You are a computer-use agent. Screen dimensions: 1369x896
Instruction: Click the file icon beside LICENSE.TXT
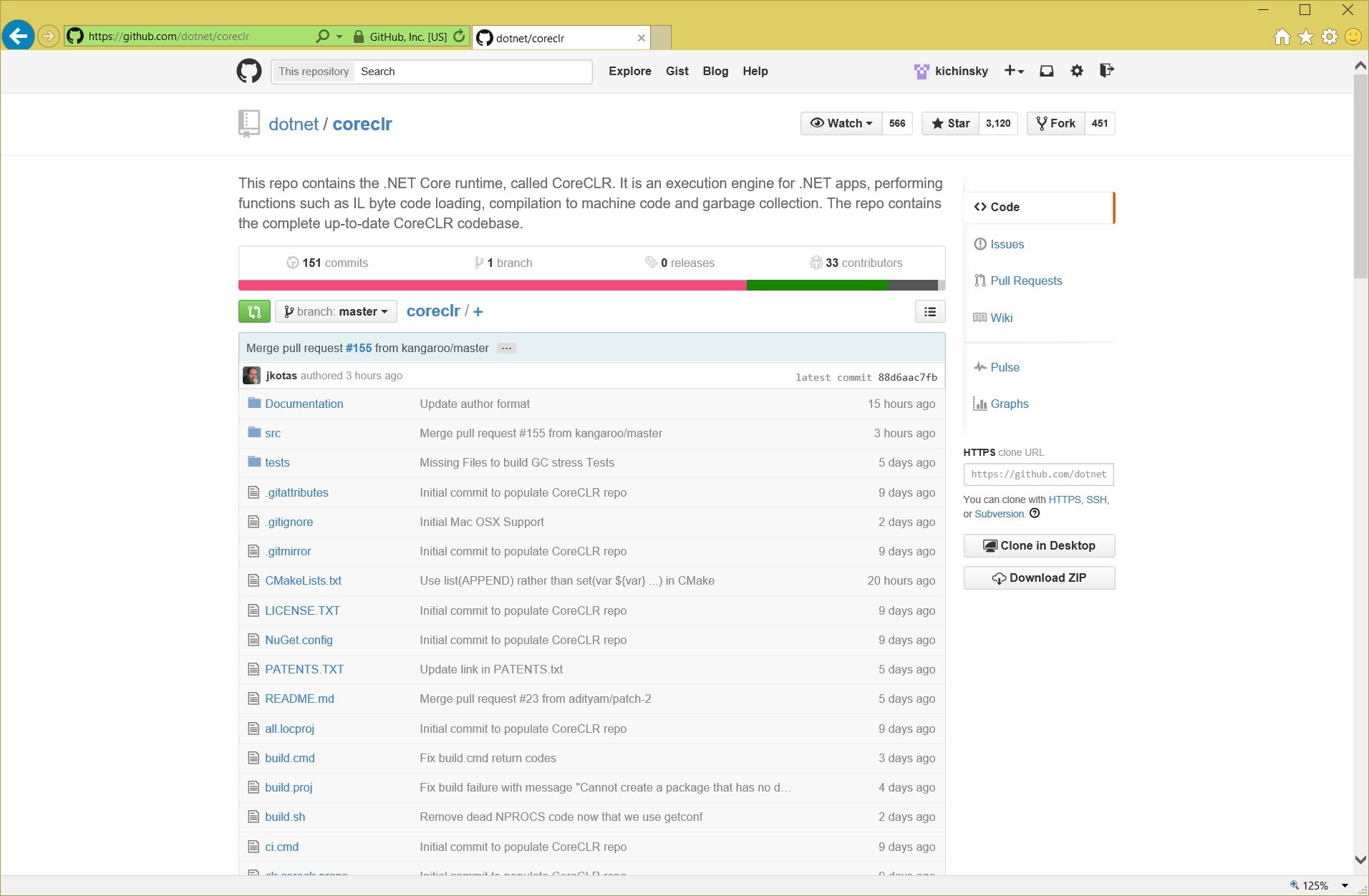coord(253,610)
